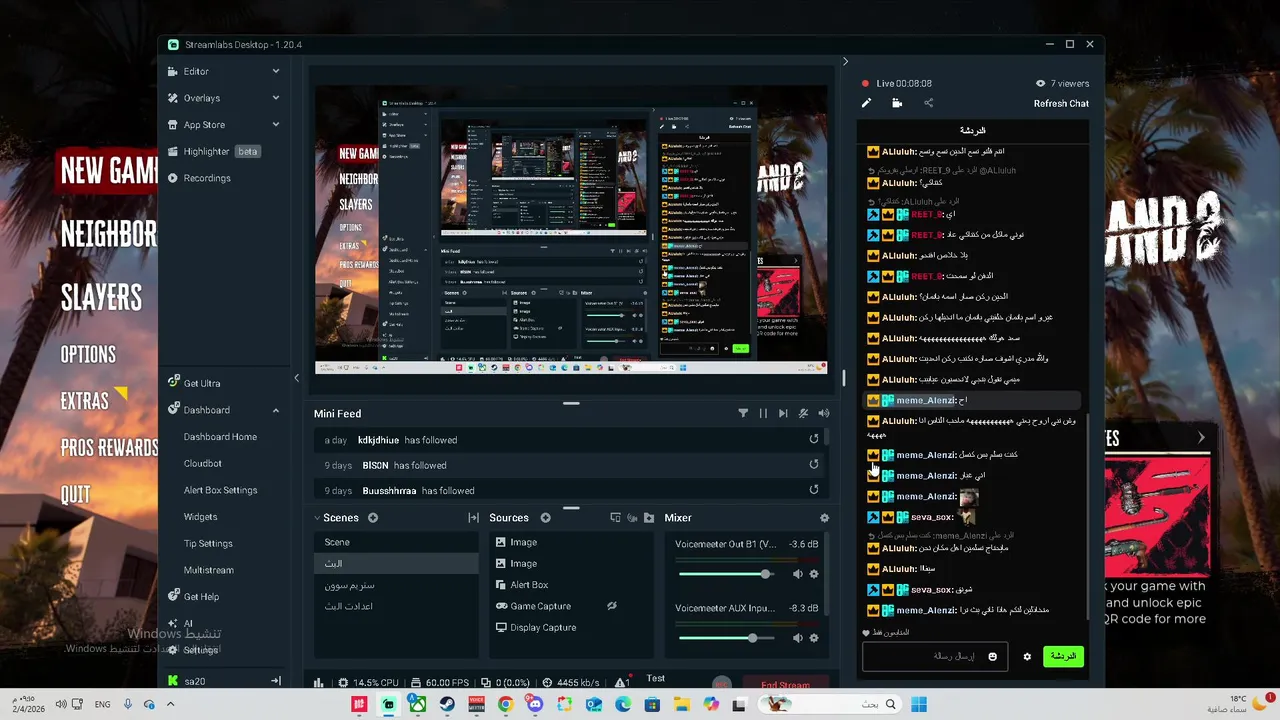Adjust the Voicemeeter AUX Input volume slider

726,638
